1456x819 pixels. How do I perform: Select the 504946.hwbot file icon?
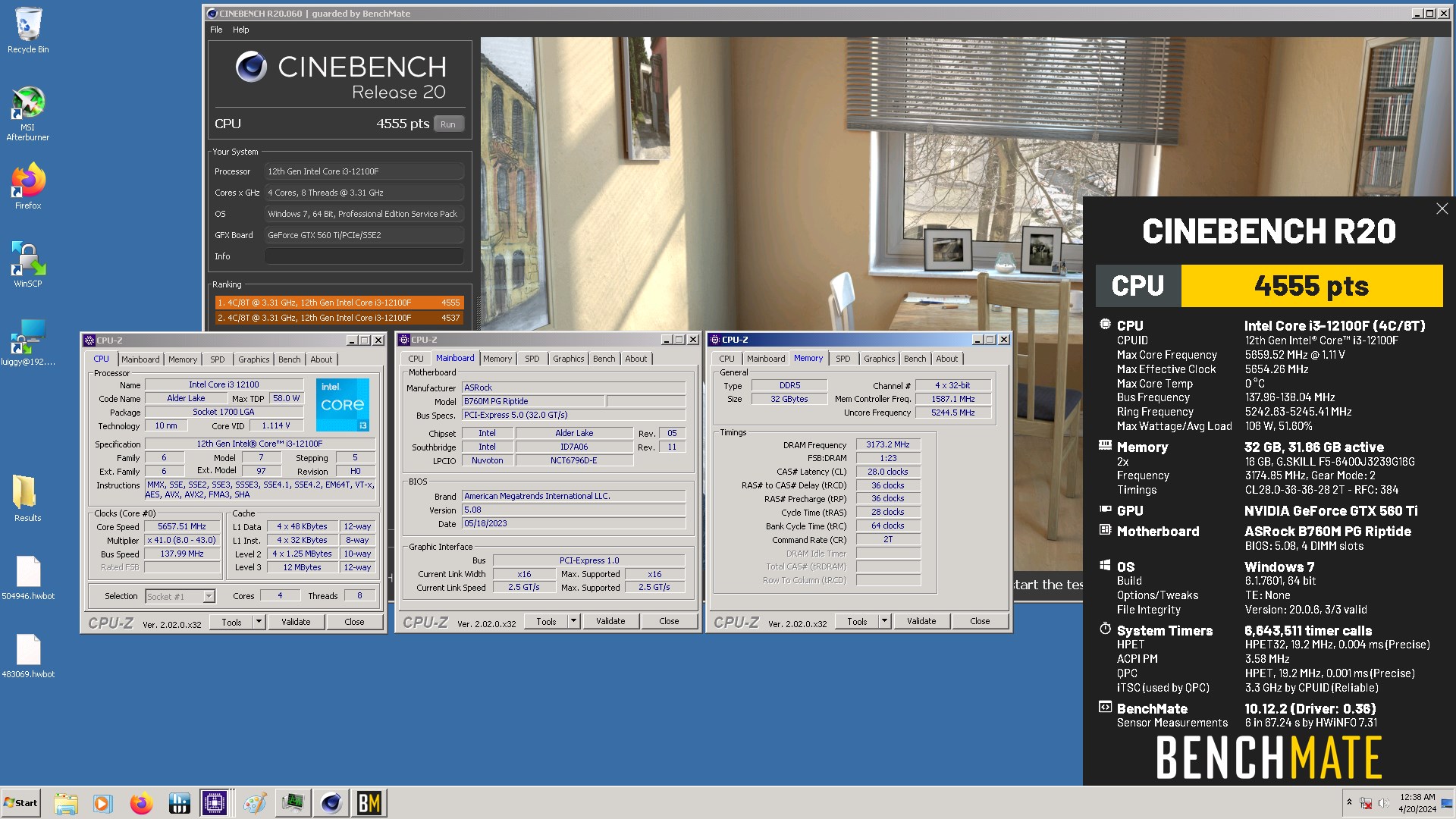(x=28, y=578)
